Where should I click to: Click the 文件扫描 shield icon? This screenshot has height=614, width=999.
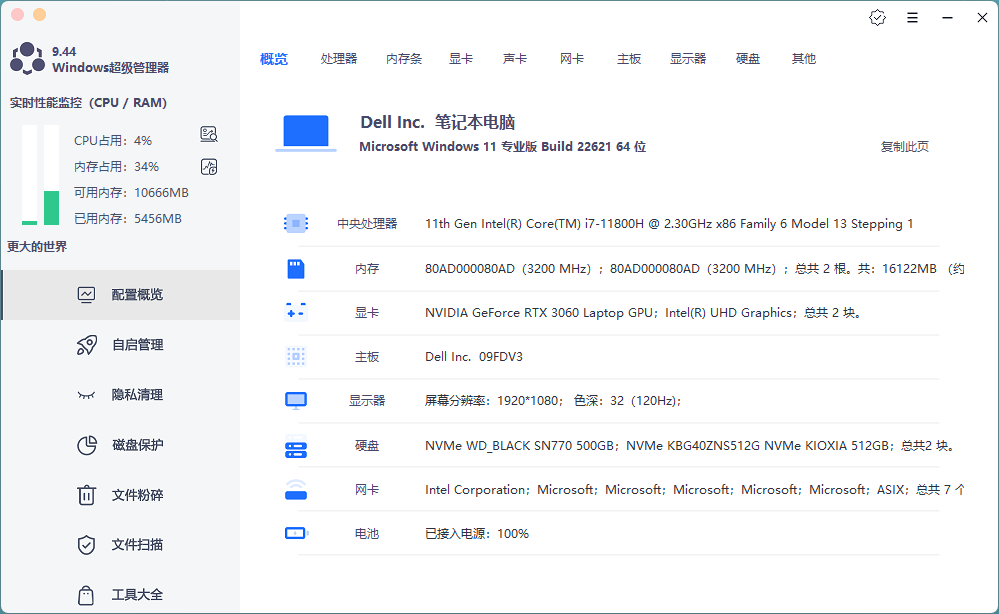pyautogui.click(x=86, y=545)
